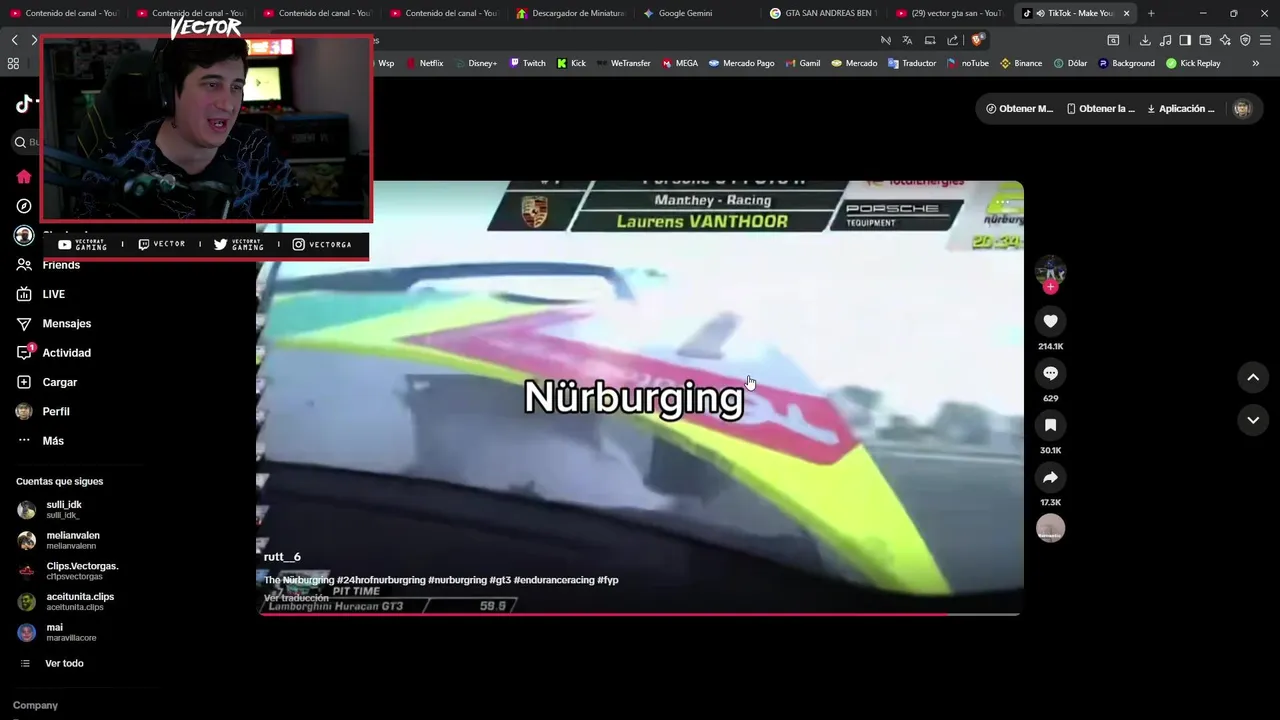Bookmark the video with the save icon

[x=1050, y=425]
